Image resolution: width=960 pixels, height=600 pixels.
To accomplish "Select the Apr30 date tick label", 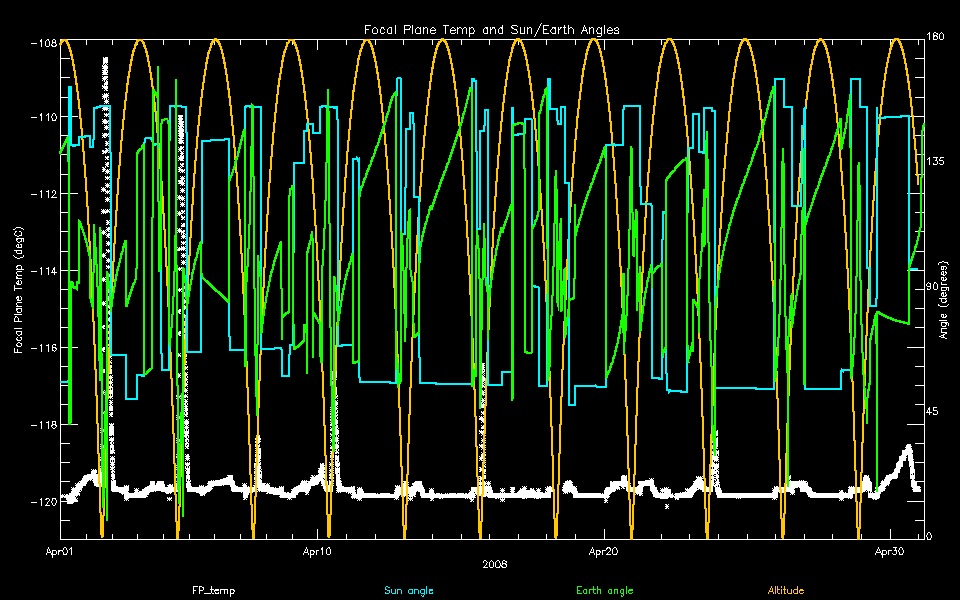I will [889, 551].
